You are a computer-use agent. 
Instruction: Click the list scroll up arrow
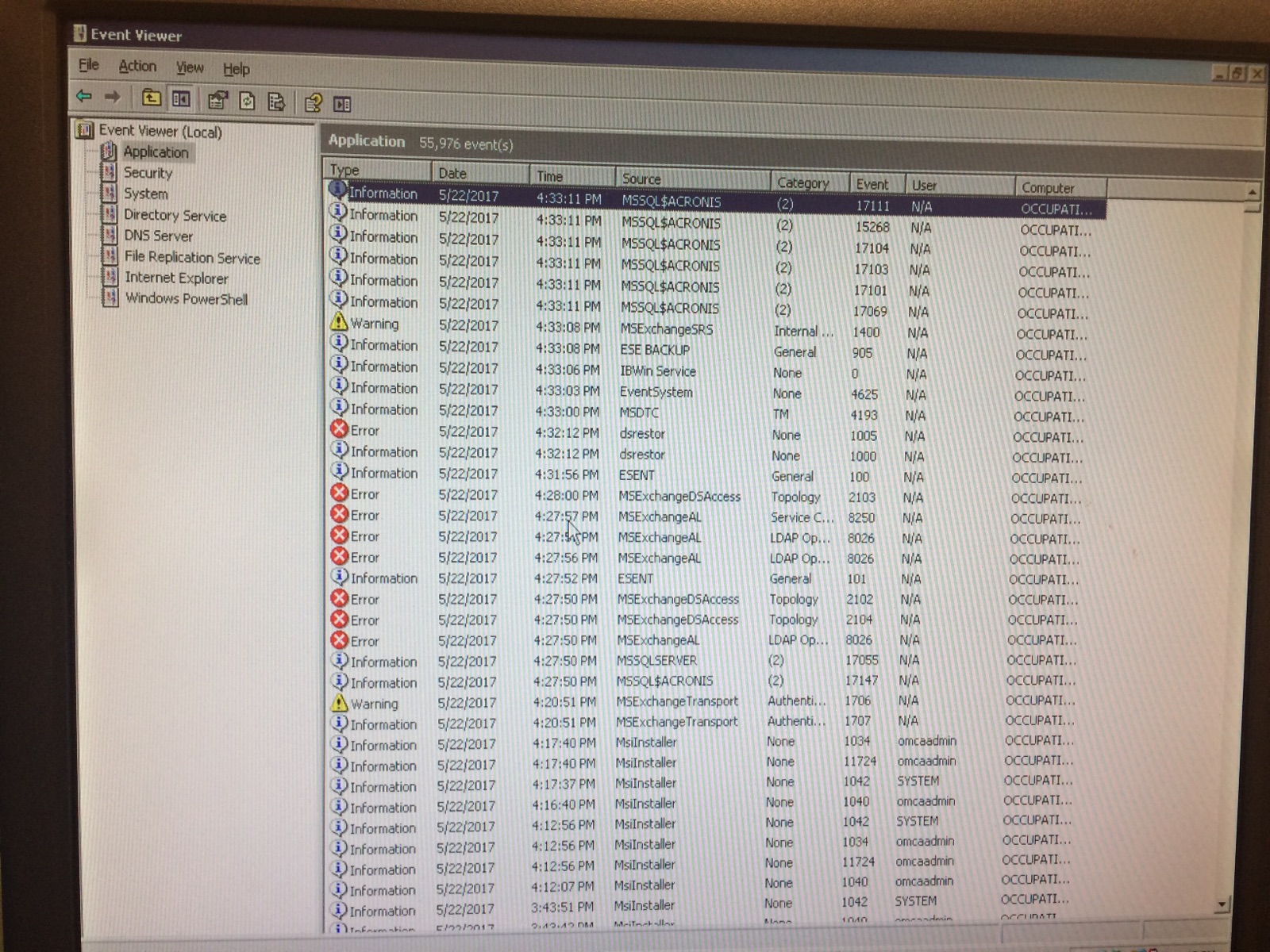(x=1252, y=192)
